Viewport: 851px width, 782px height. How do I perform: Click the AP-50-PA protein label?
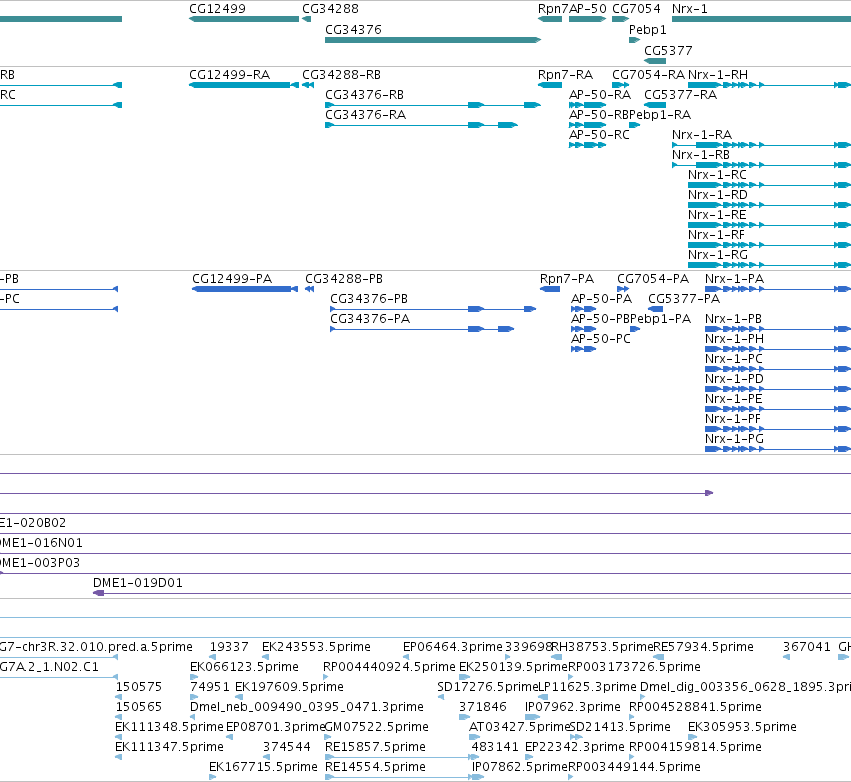click(601, 299)
